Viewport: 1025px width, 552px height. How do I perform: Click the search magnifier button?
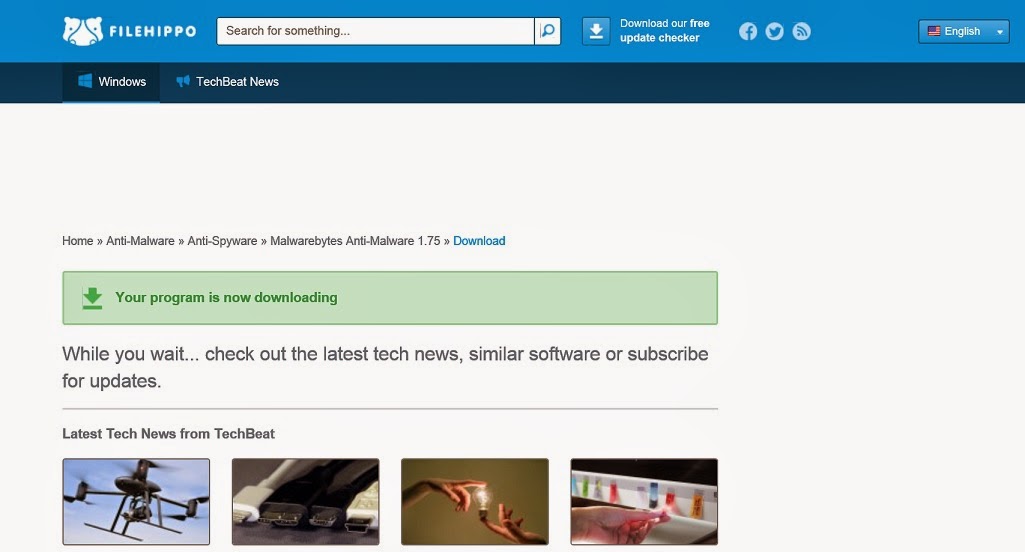pyautogui.click(x=548, y=31)
